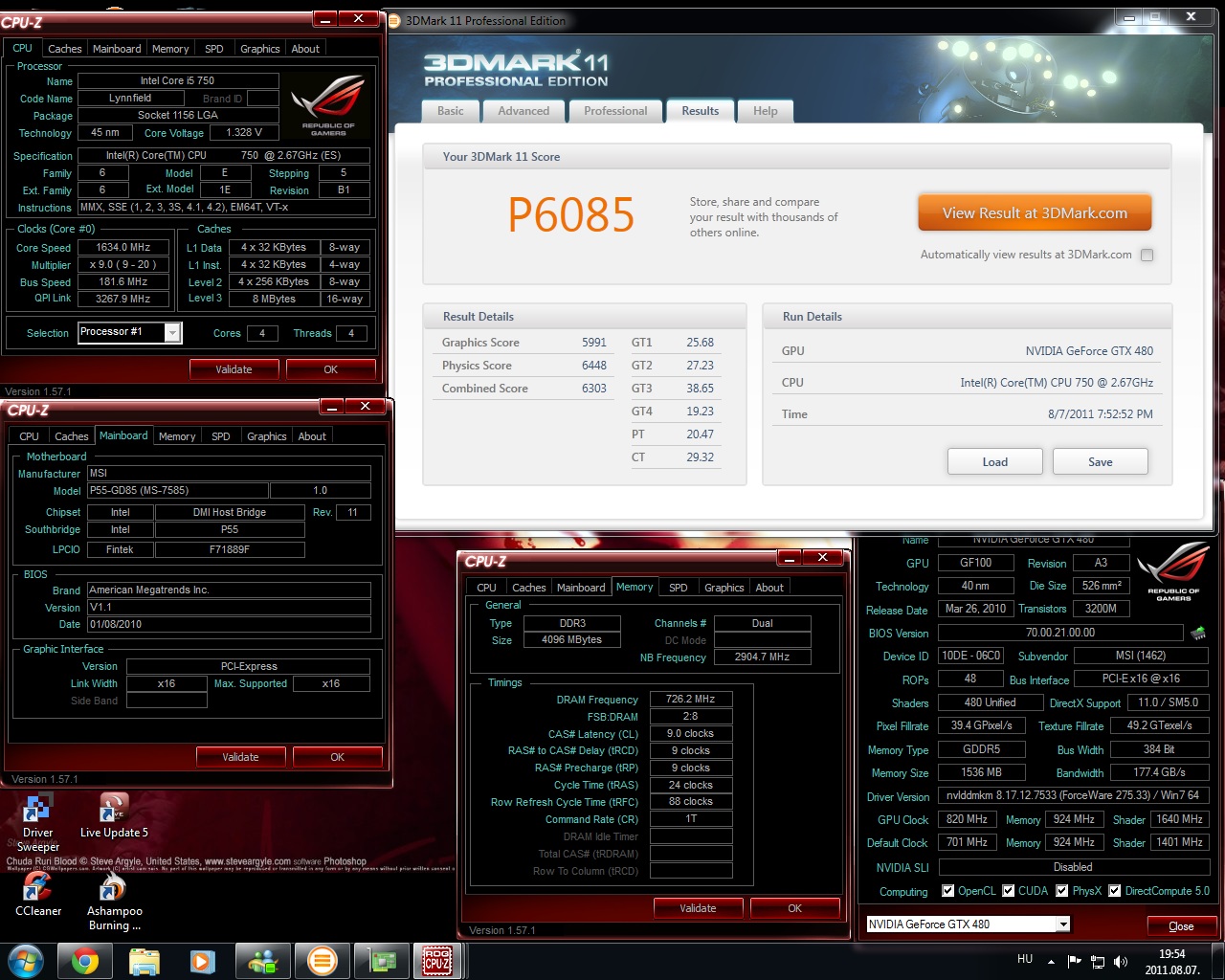Screen dimensions: 1225x980
Task: Open Ashampoo Burning desktop shortcut
Action: [114, 901]
